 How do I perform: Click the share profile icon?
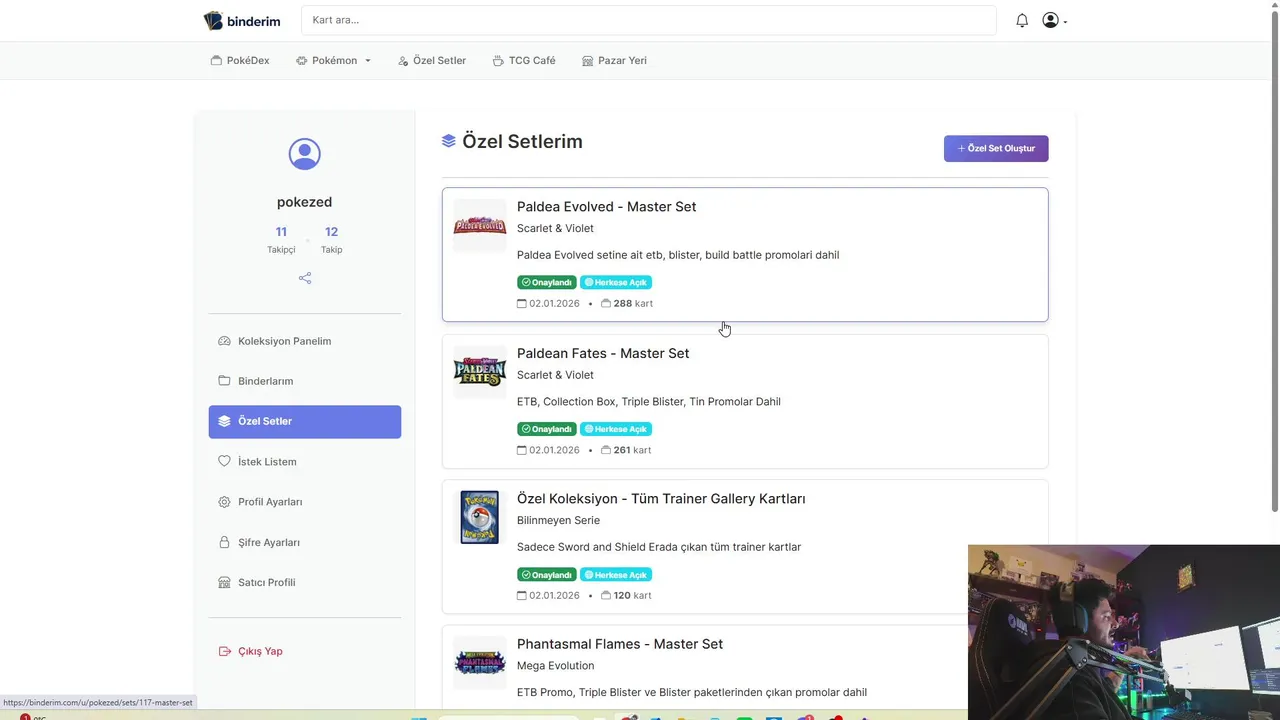click(305, 278)
